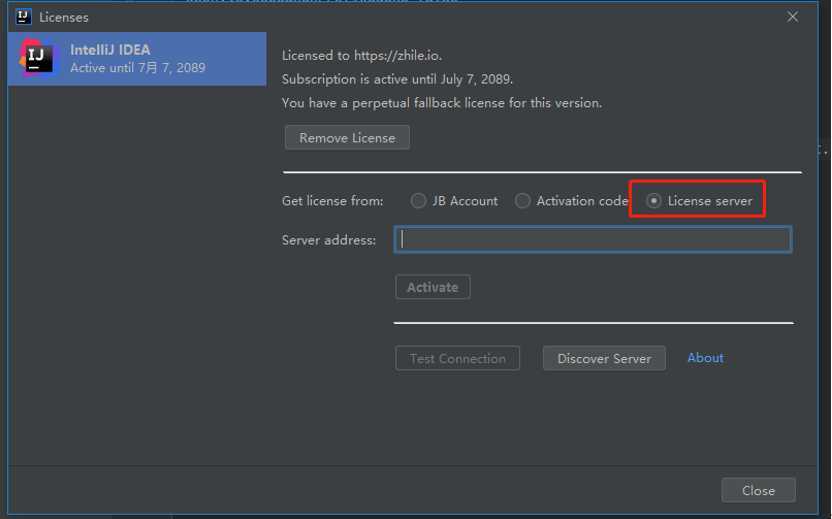The height and width of the screenshot is (519, 832).
Task: Close the Licenses dialog with X
Action: click(792, 17)
